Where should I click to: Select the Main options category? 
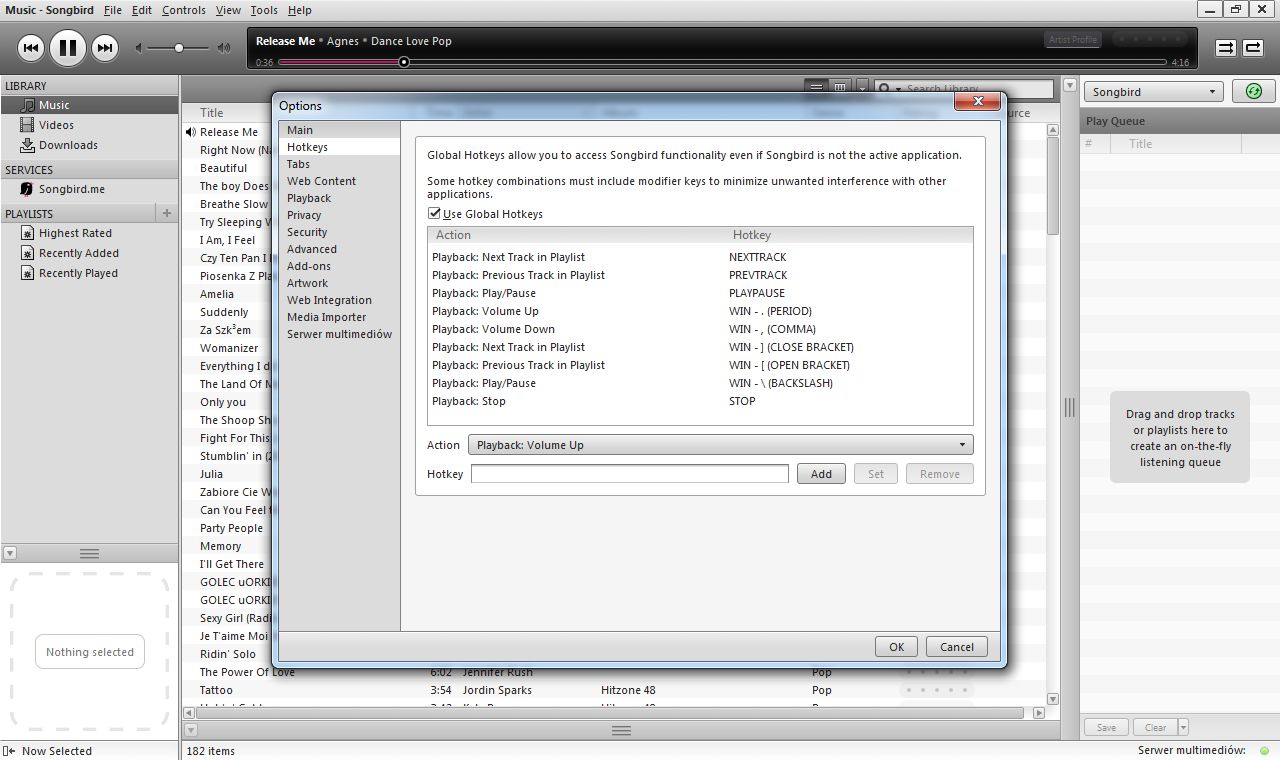(x=339, y=130)
